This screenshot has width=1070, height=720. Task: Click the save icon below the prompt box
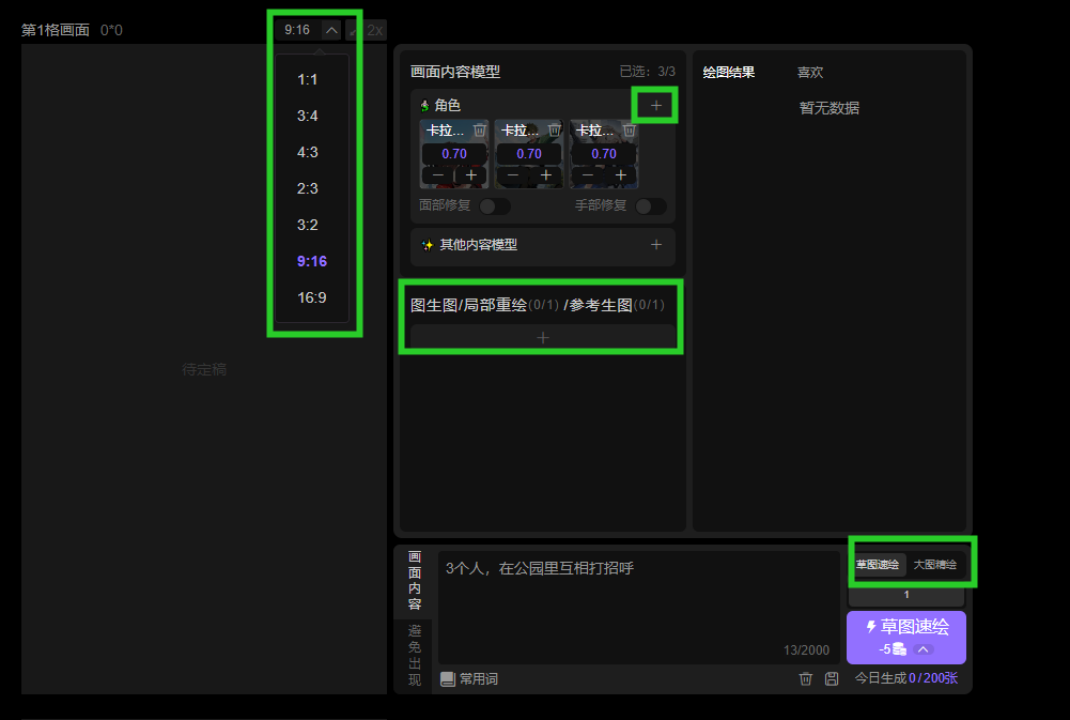pyautogui.click(x=832, y=678)
